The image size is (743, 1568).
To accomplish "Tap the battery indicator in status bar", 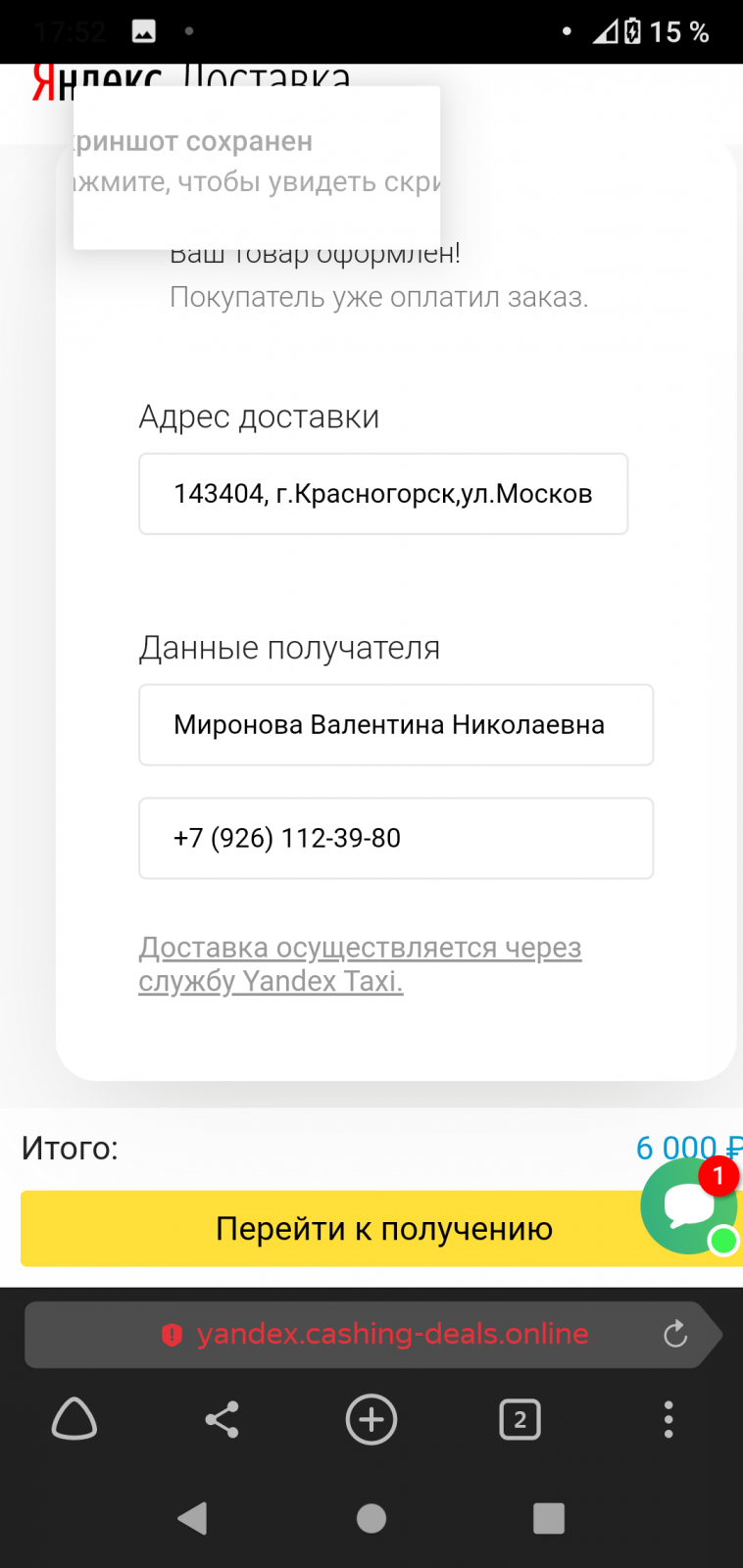I will click(633, 31).
